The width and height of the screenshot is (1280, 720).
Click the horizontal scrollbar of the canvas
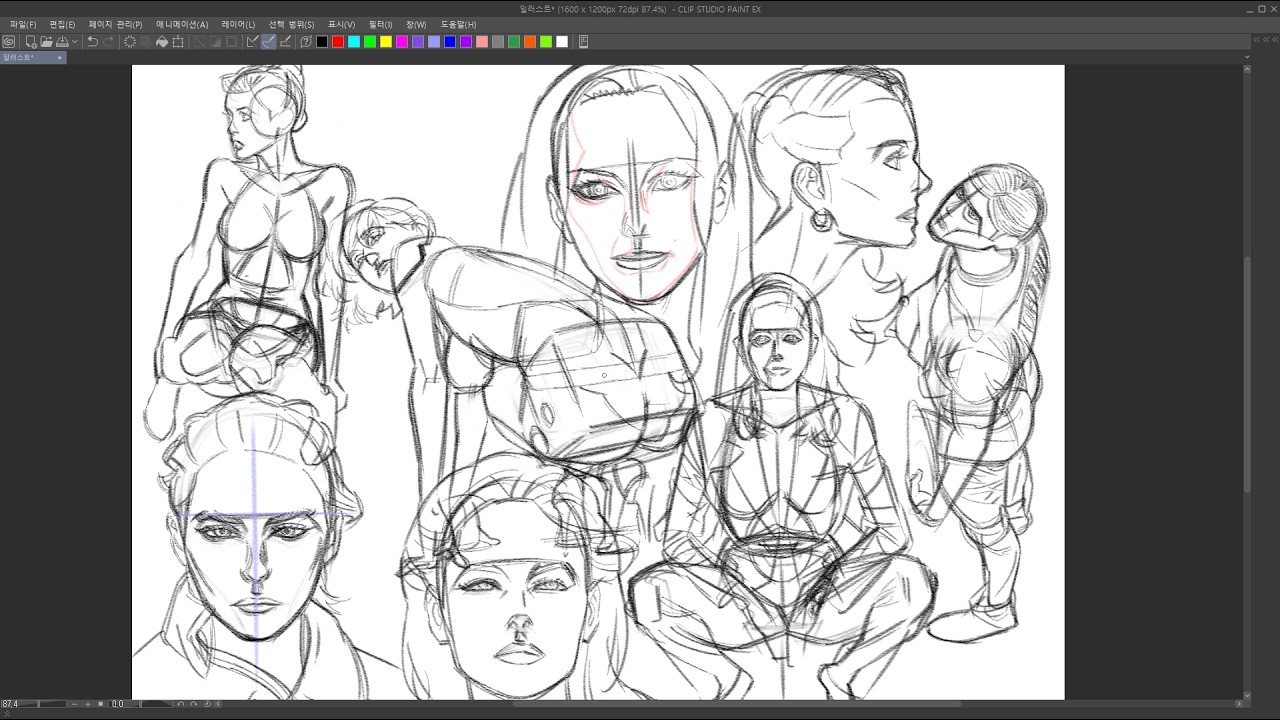coord(736,704)
